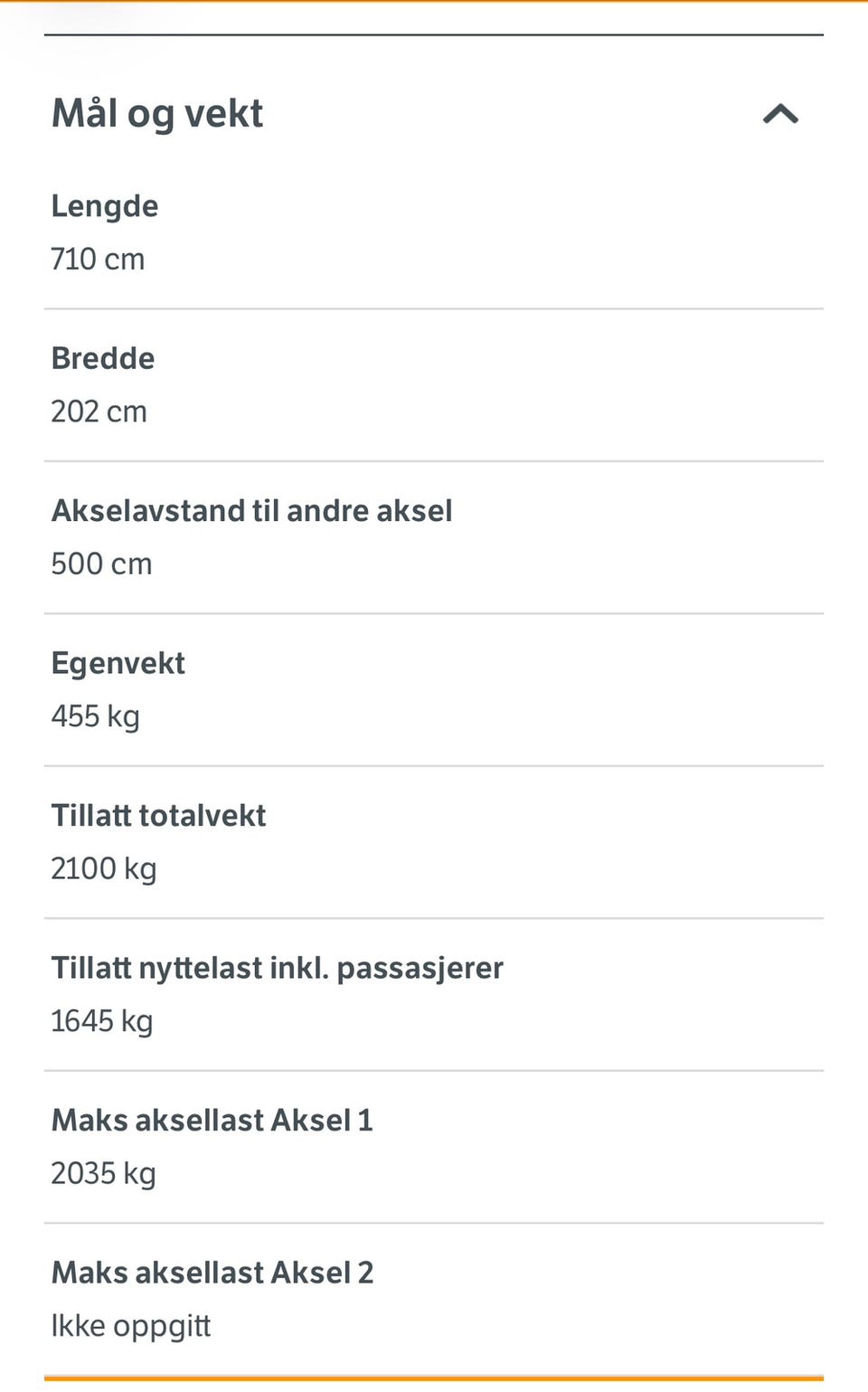Click the 455 kg value
This screenshot has width=868, height=1392.
click(x=96, y=717)
